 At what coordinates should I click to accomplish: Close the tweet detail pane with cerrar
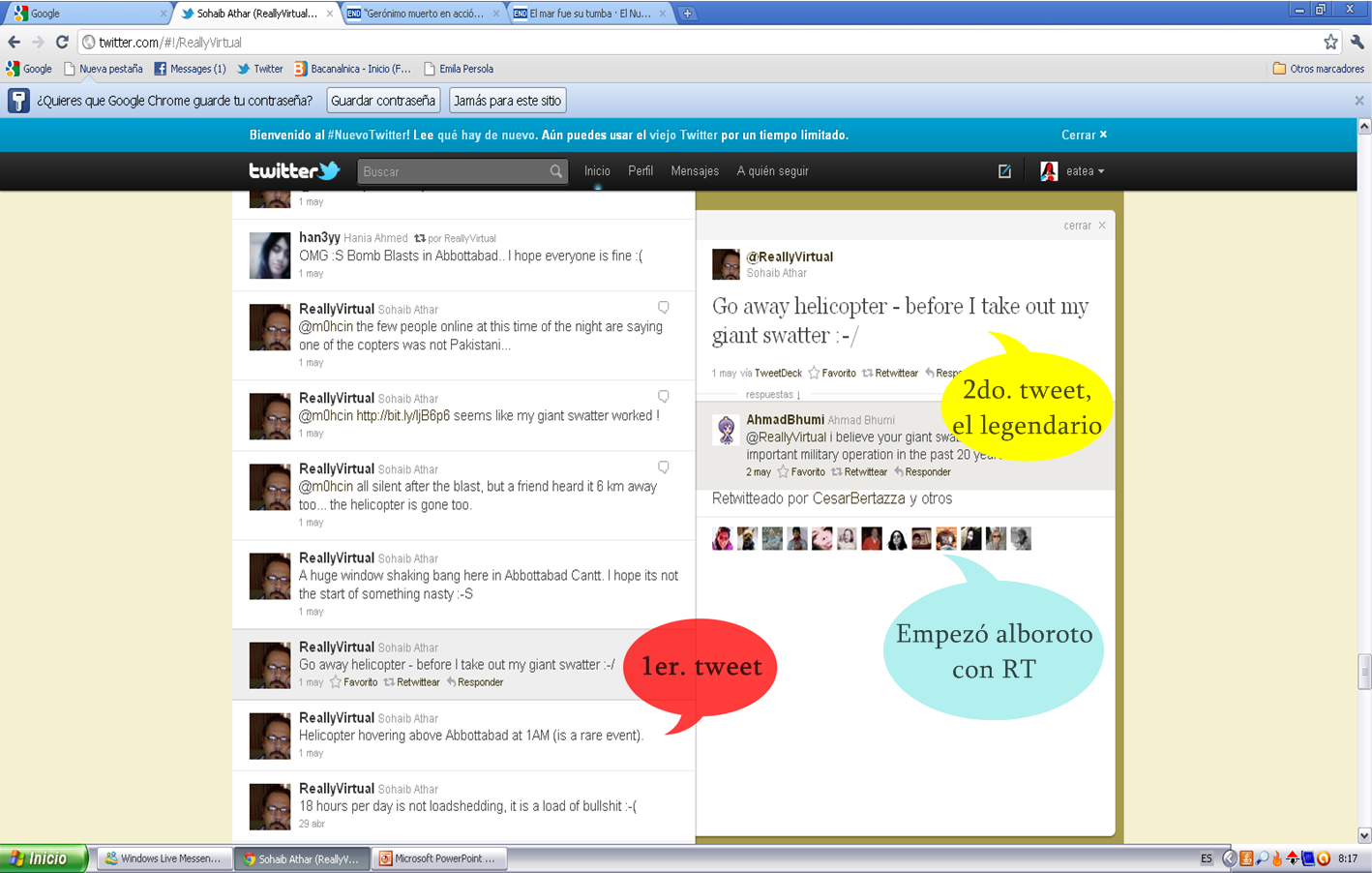point(1085,226)
